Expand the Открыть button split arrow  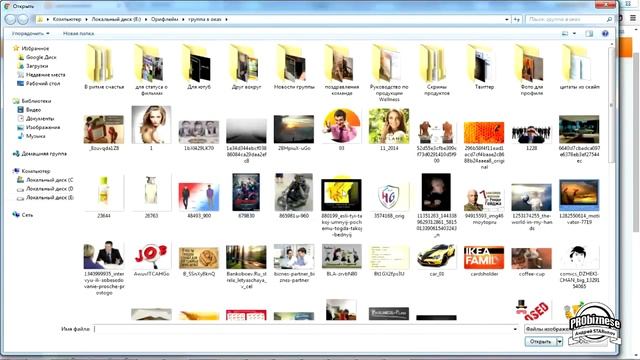click(560, 341)
